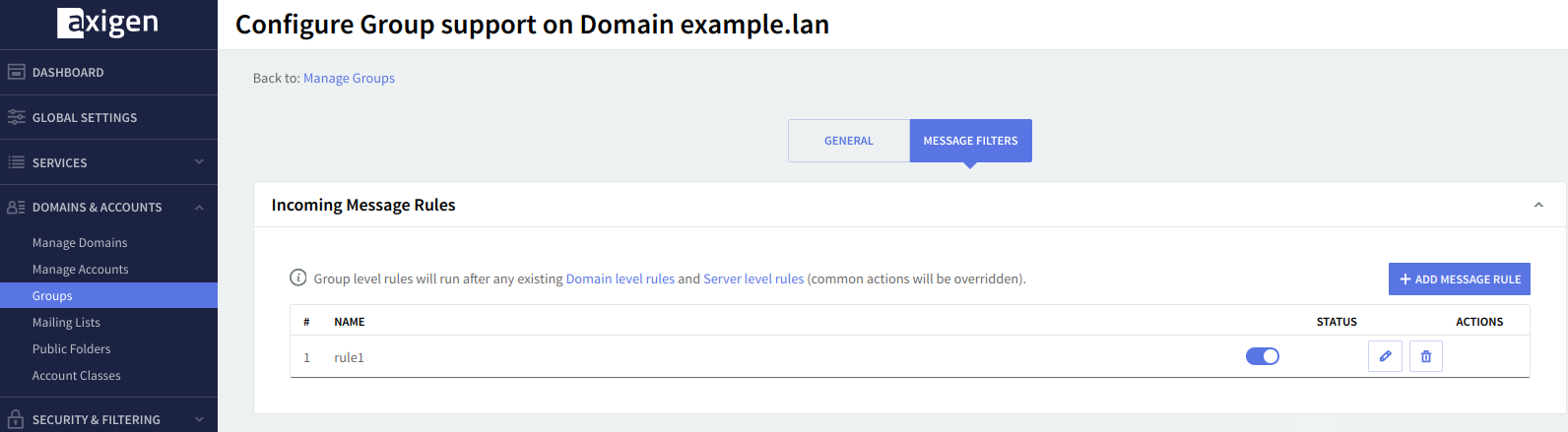
Task: Switch to the General tab
Action: 848,141
